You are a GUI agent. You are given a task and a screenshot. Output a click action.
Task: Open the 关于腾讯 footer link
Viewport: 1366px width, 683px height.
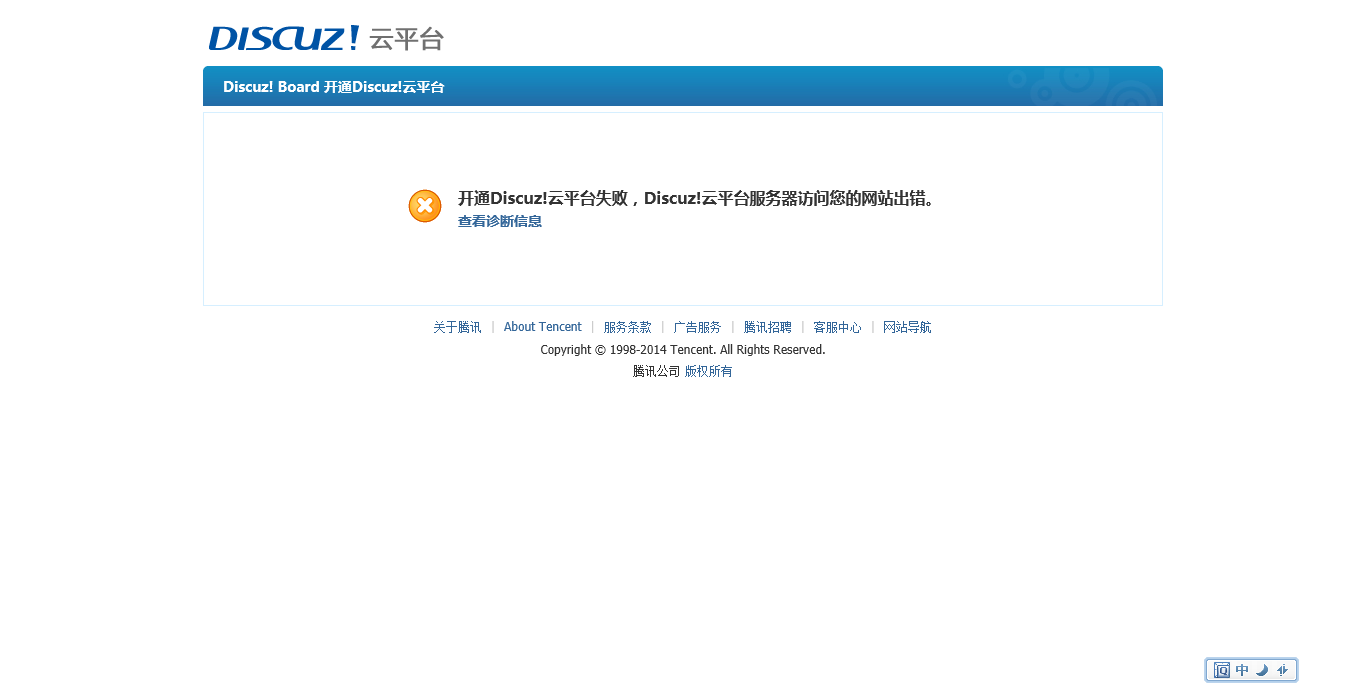click(x=457, y=327)
